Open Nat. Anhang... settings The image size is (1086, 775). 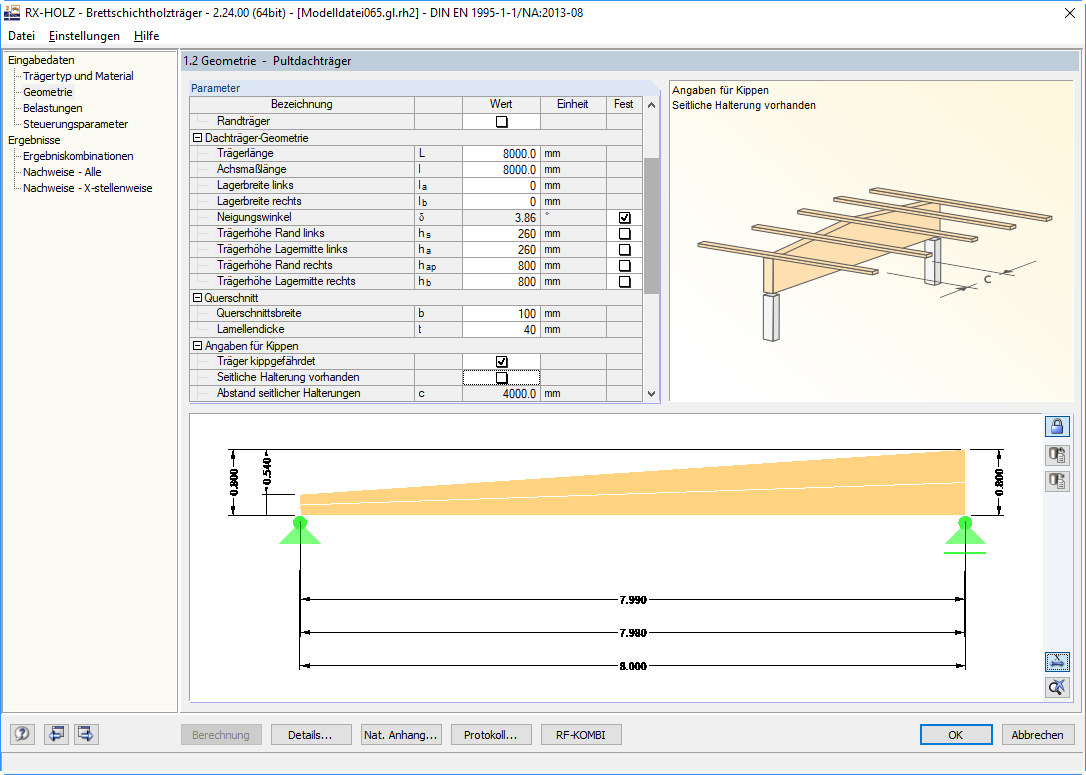tap(400, 735)
